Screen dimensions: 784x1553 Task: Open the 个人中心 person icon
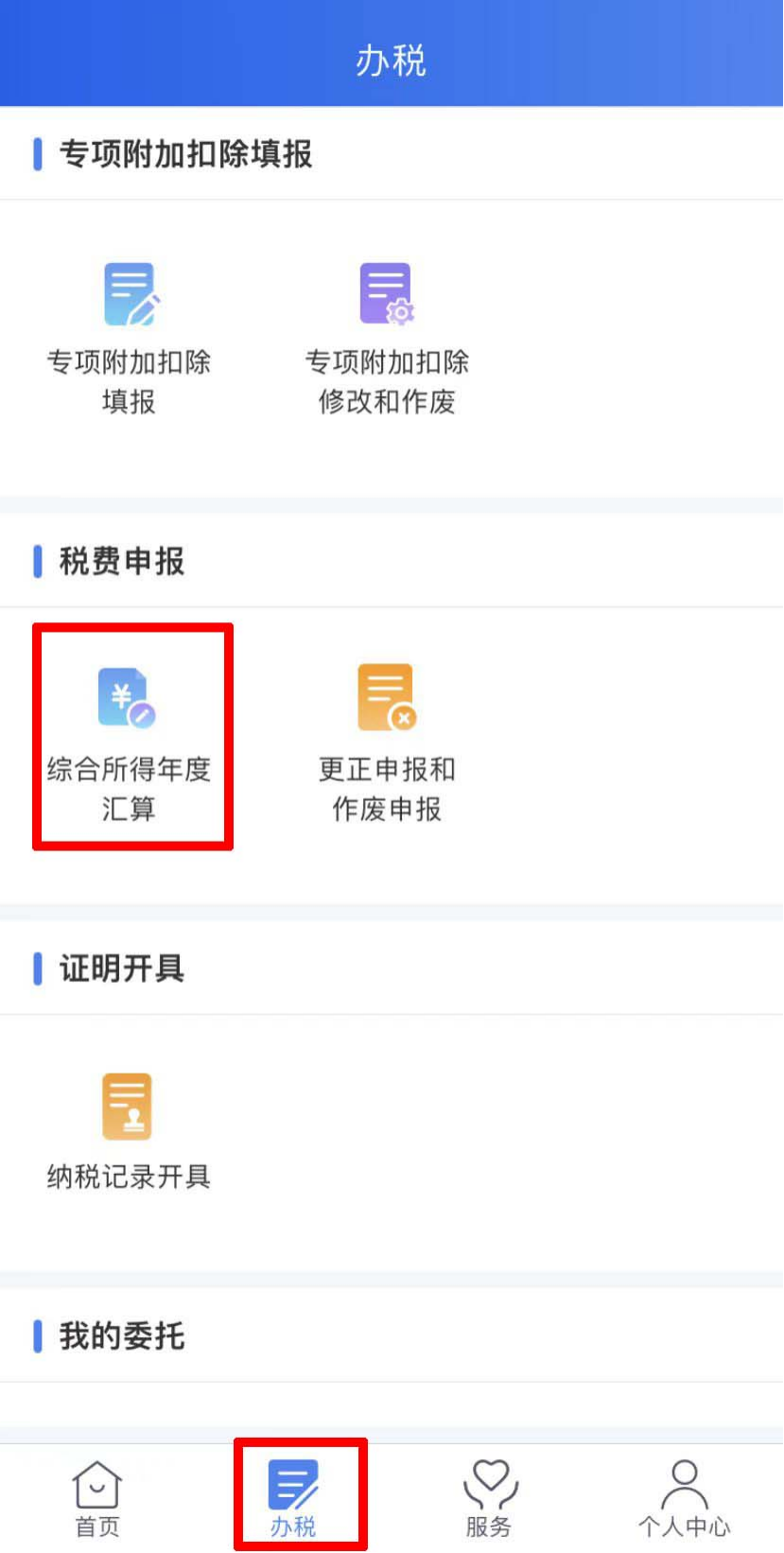click(x=685, y=1484)
